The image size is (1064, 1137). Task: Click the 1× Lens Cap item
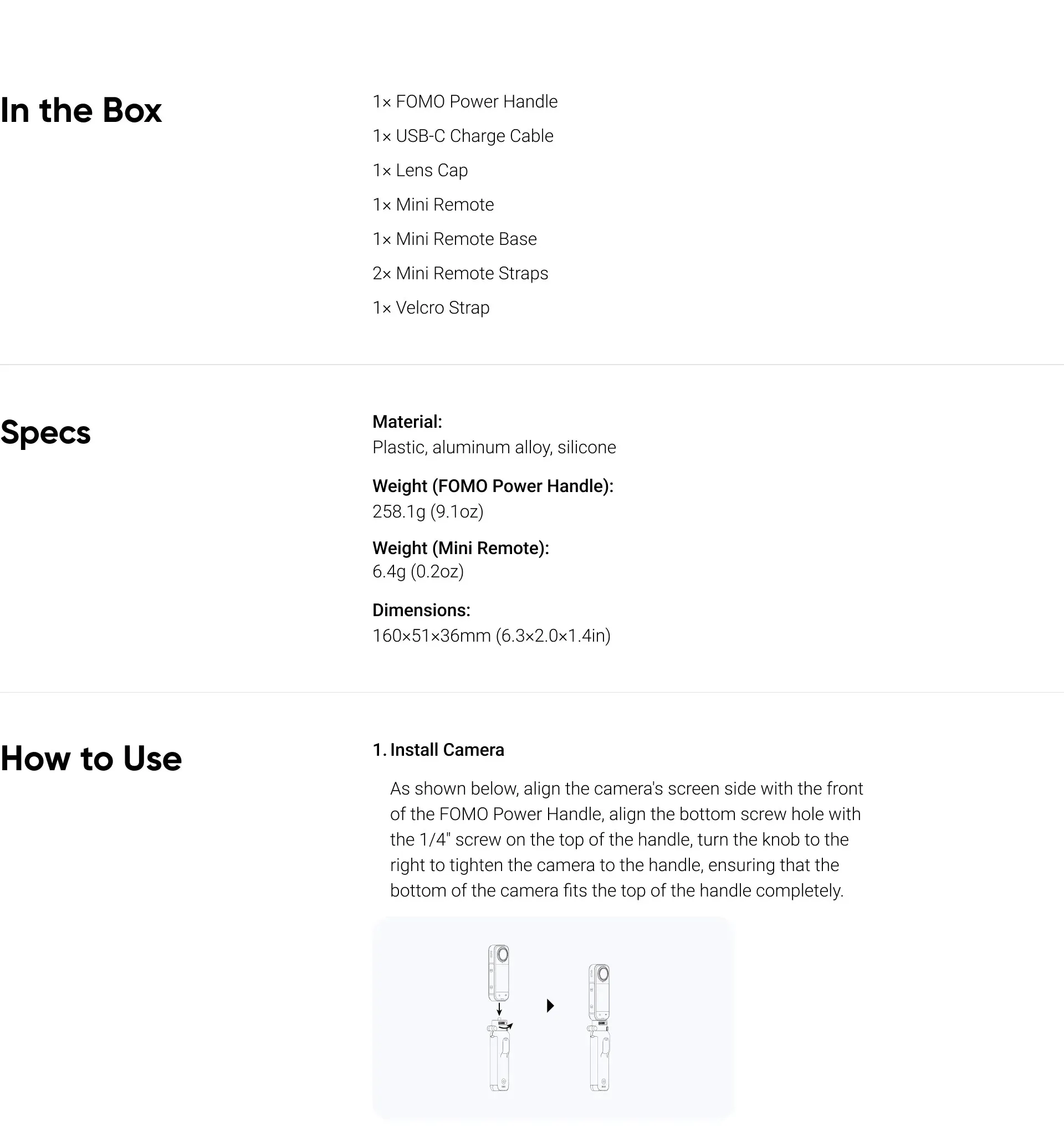click(420, 170)
